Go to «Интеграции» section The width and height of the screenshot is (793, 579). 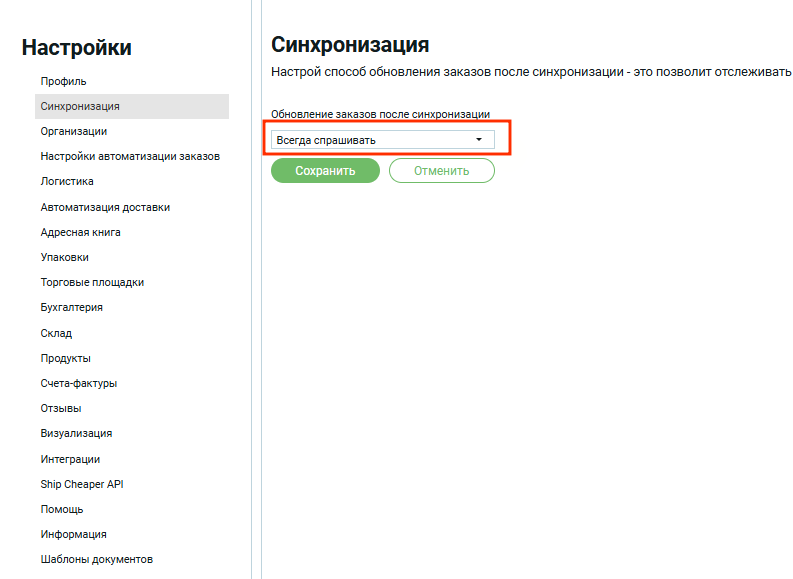click(70, 459)
